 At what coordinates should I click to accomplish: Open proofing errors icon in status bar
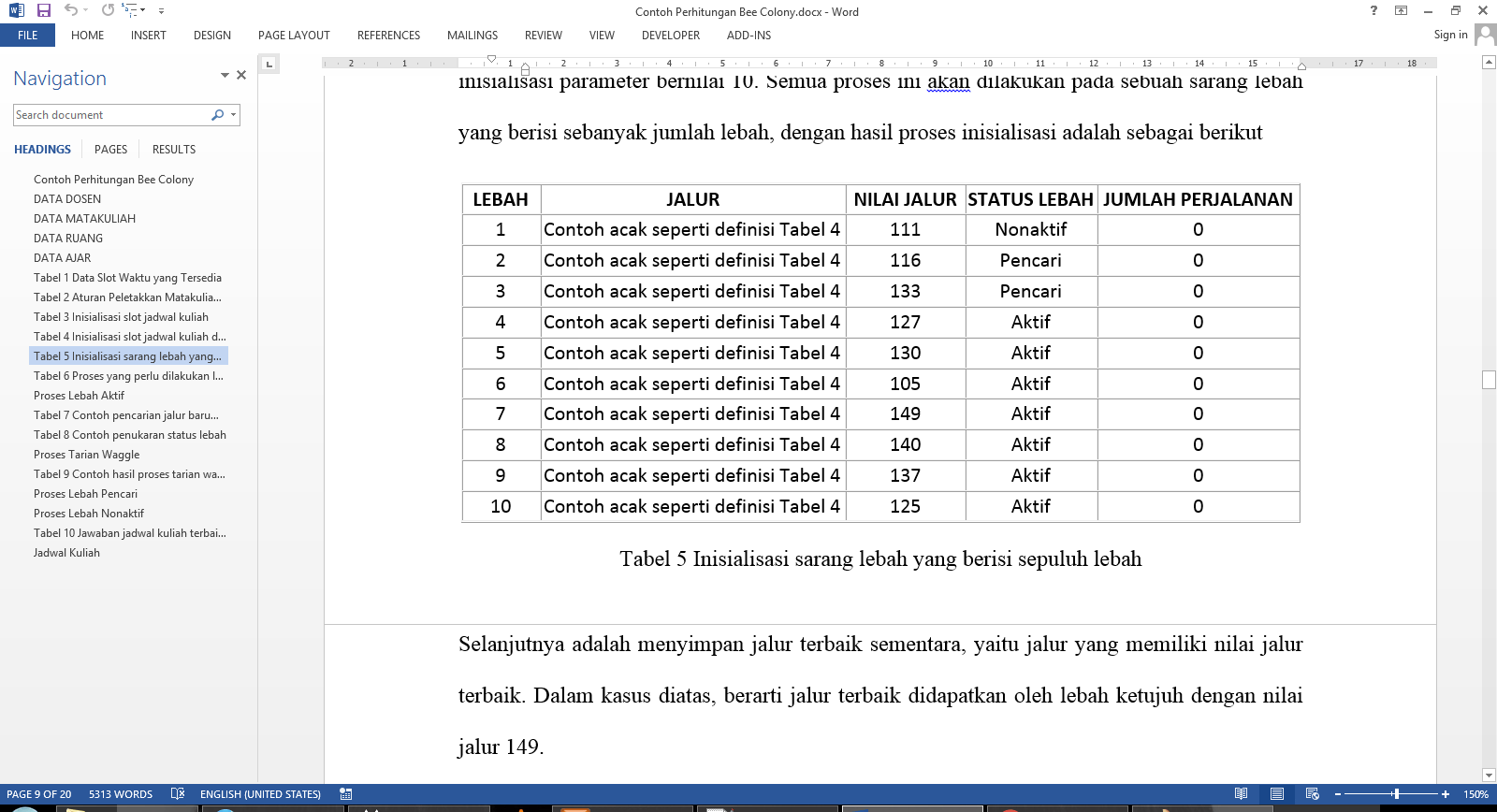pos(178,794)
